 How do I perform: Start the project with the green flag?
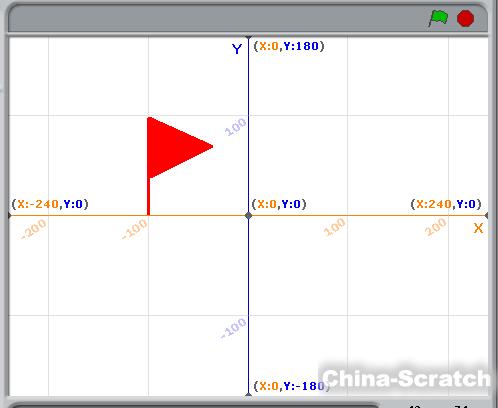coord(439,18)
